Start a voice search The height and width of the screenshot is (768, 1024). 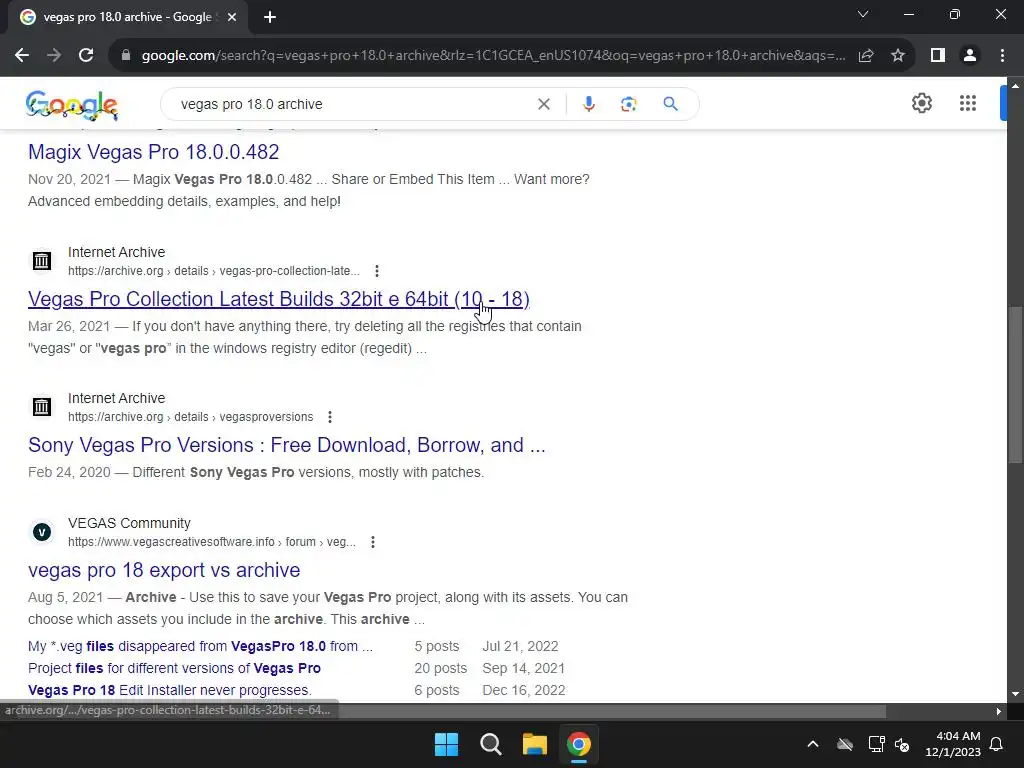pyautogui.click(x=588, y=104)
